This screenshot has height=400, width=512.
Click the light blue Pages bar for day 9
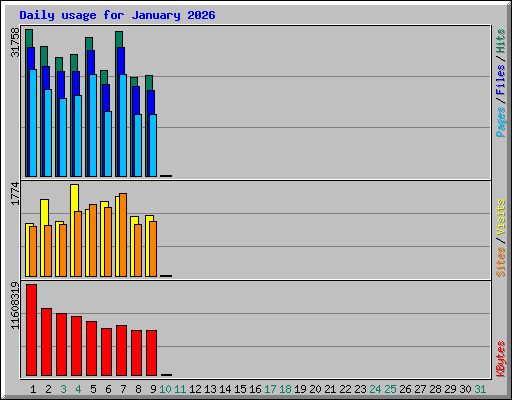(x=153, y=145)
